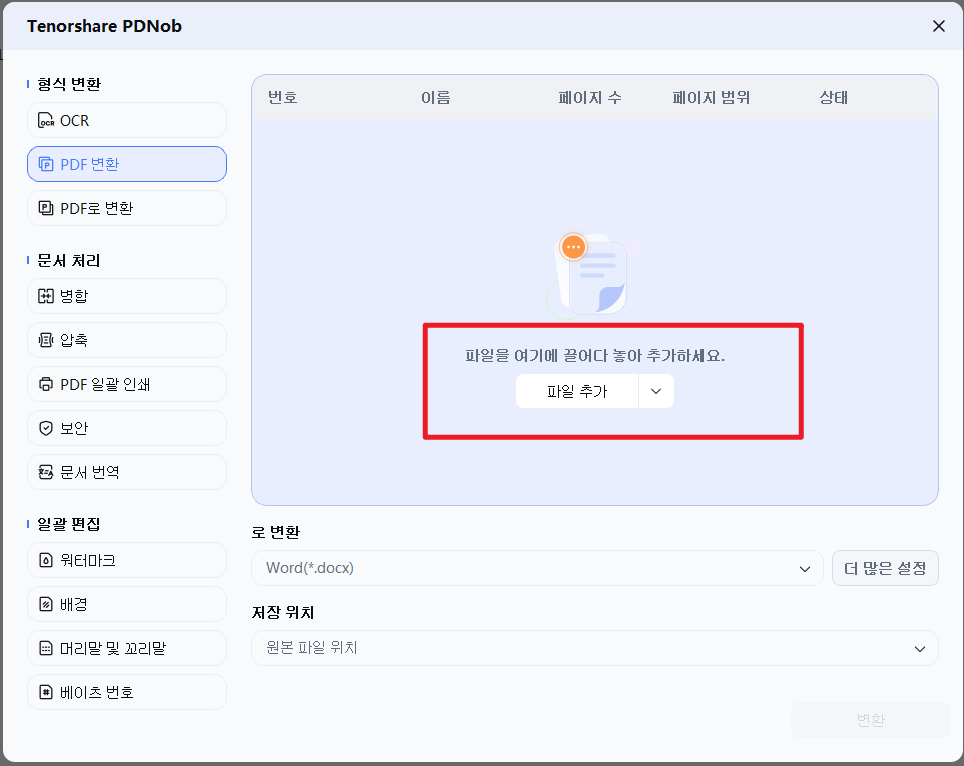Open the Word(*.docx) format dropdown
This screenshot has width=964, height=766.
tap(537, 568)
